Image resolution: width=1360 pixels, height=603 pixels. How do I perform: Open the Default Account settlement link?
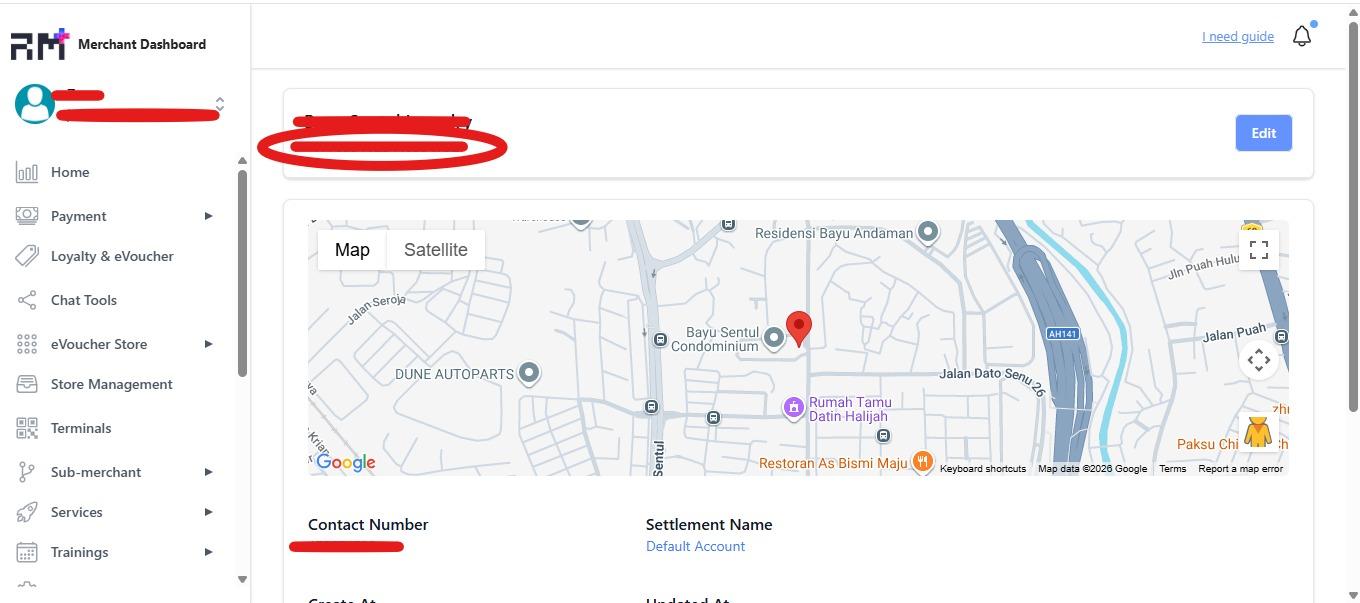(695, 546)
